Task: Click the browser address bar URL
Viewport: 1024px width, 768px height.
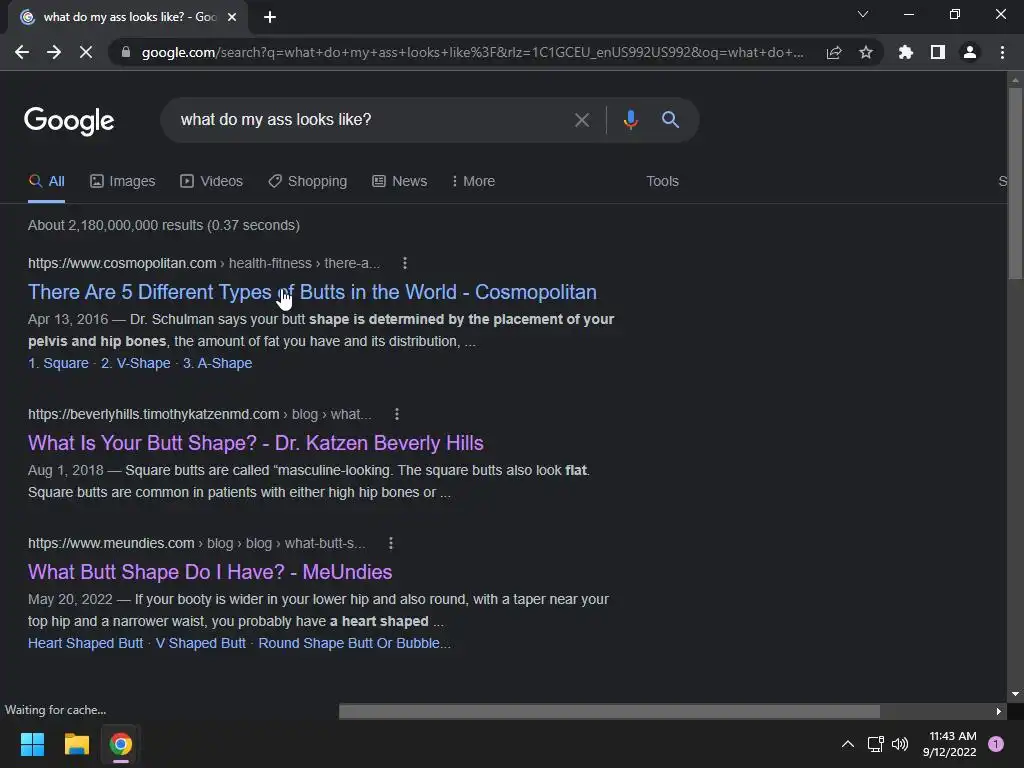Action: pos(472,52)
